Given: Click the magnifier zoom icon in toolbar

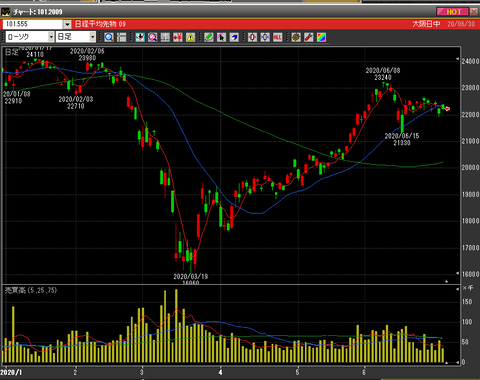Looking at the screenshot, I should [109, 37].
